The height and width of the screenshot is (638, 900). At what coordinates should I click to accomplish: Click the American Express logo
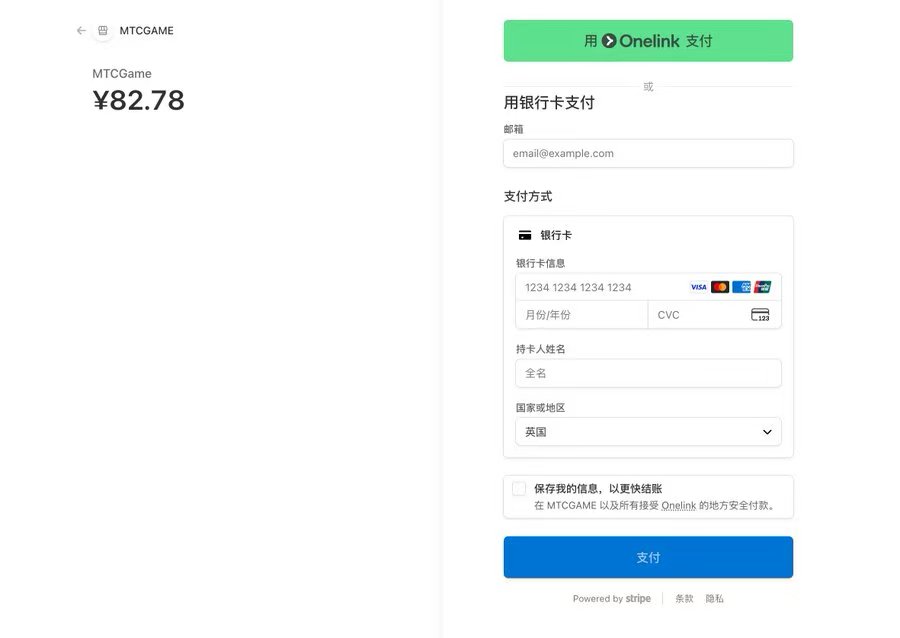(x=741, y=287)
